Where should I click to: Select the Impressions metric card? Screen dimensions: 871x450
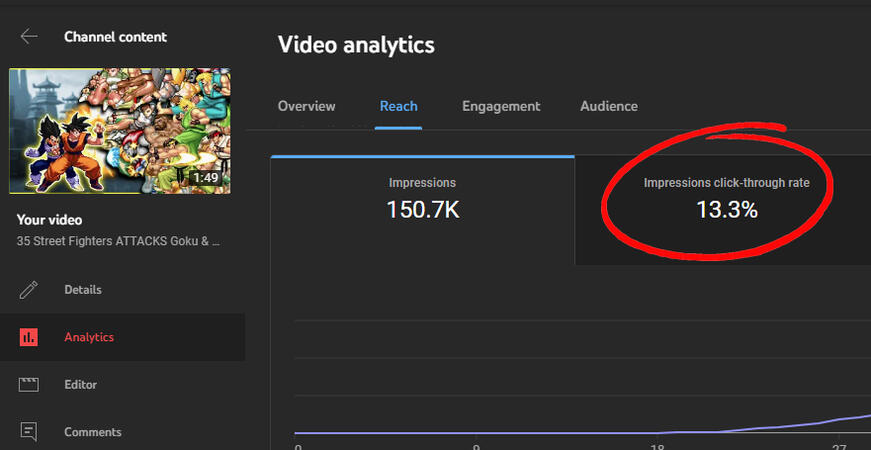(x=423, y=211)
